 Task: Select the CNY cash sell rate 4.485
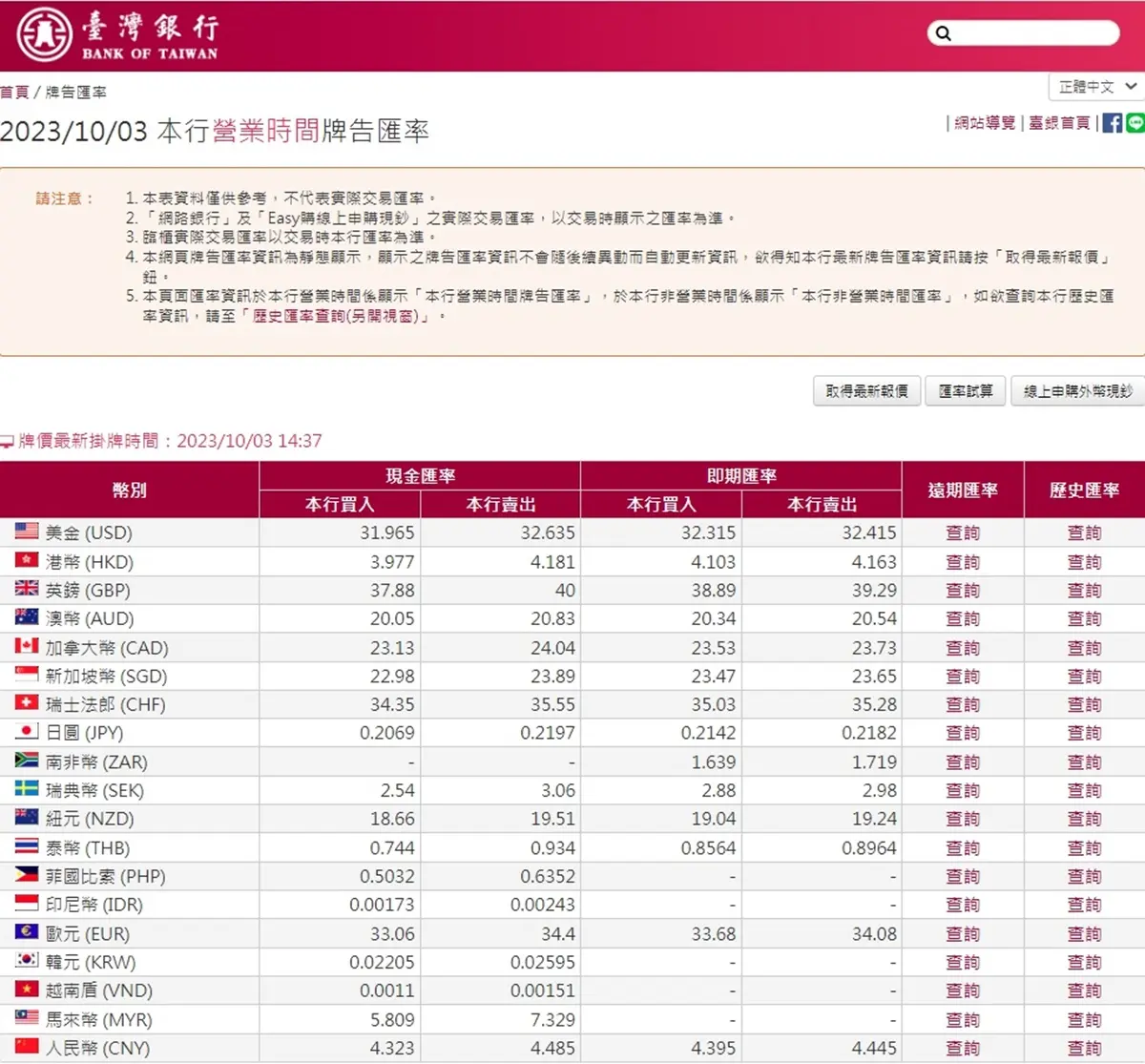553,1049
